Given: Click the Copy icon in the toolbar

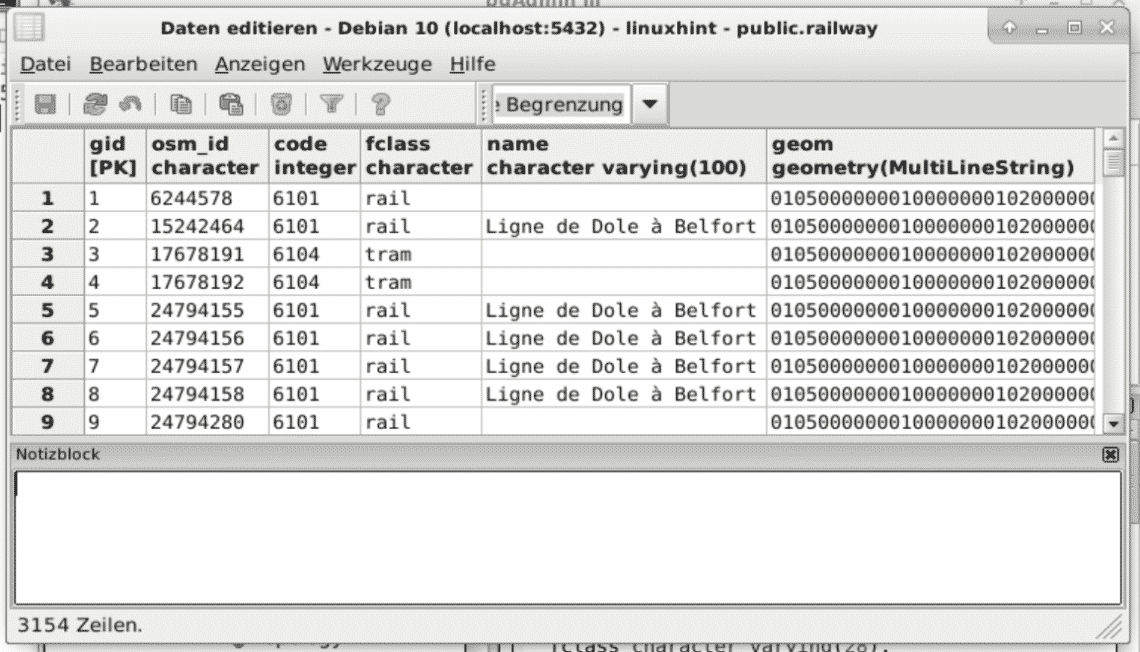Looking at the screenshot, I should tap(180, 105).
